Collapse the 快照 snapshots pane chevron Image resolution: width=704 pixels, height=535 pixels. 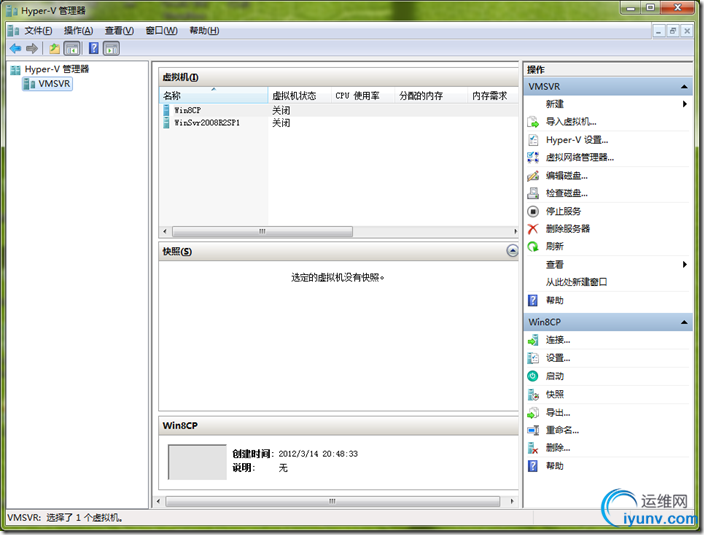click(512, 251)
